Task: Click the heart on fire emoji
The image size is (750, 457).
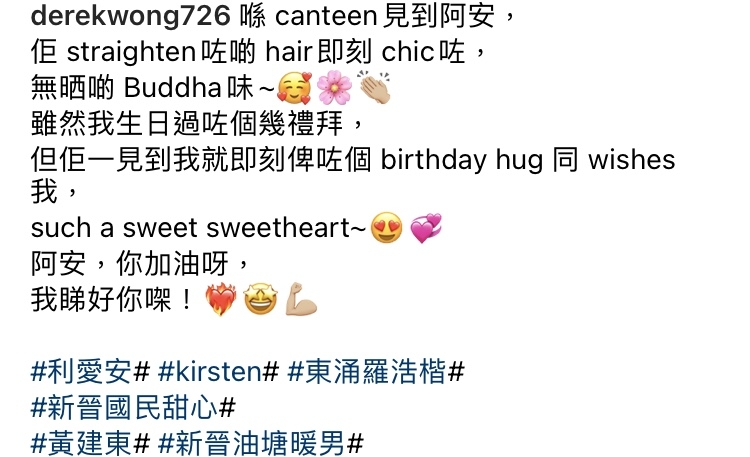Action: click(x=221, y=300)
